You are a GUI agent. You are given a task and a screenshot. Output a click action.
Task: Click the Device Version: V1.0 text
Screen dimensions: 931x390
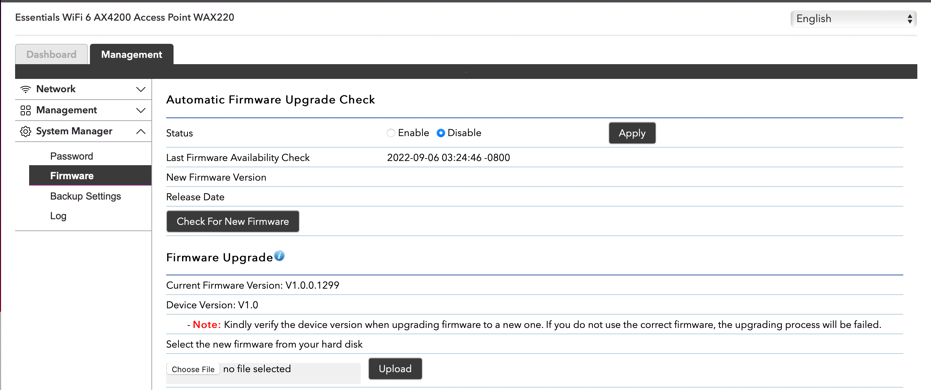pyautogui.click(x=213, y=306)
